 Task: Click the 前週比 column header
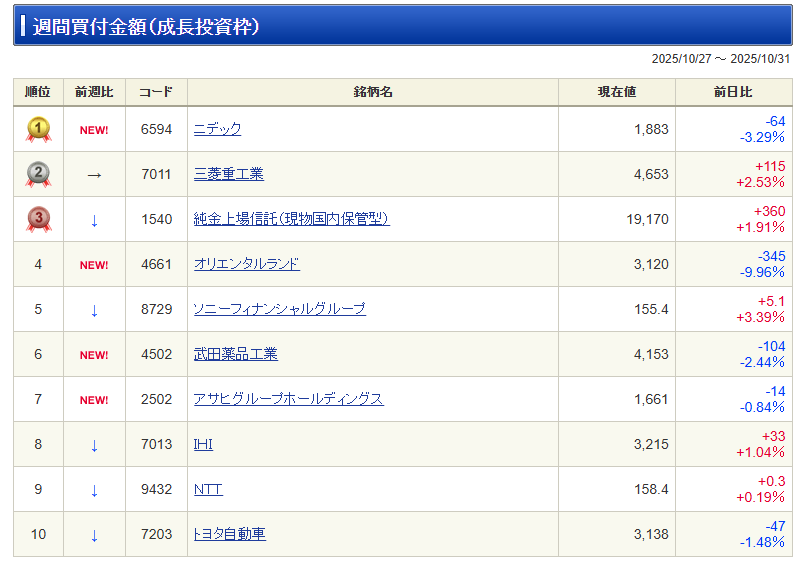pyautogui.click(x=94, y=92)
